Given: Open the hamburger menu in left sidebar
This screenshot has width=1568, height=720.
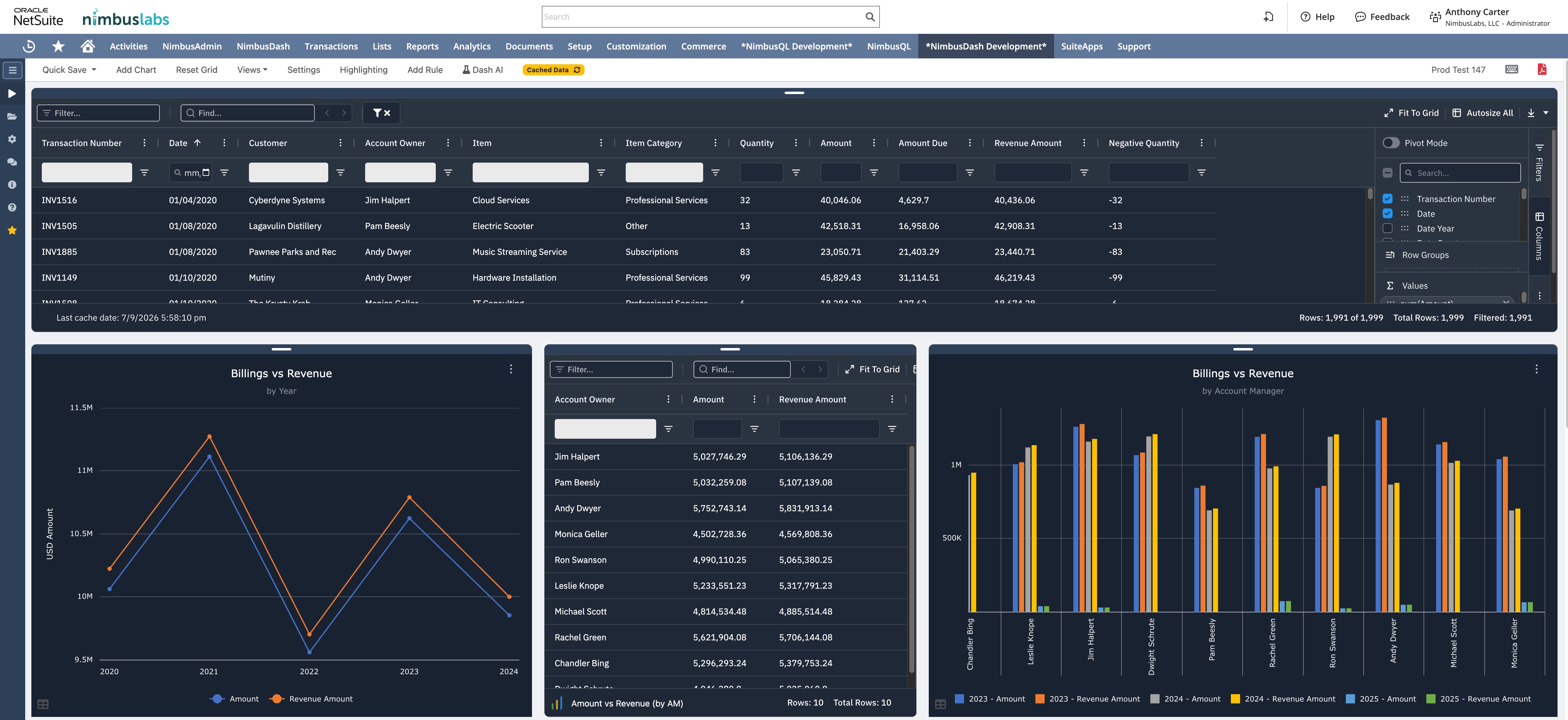Looking at the screenshot, I should [x=12, y=70].
